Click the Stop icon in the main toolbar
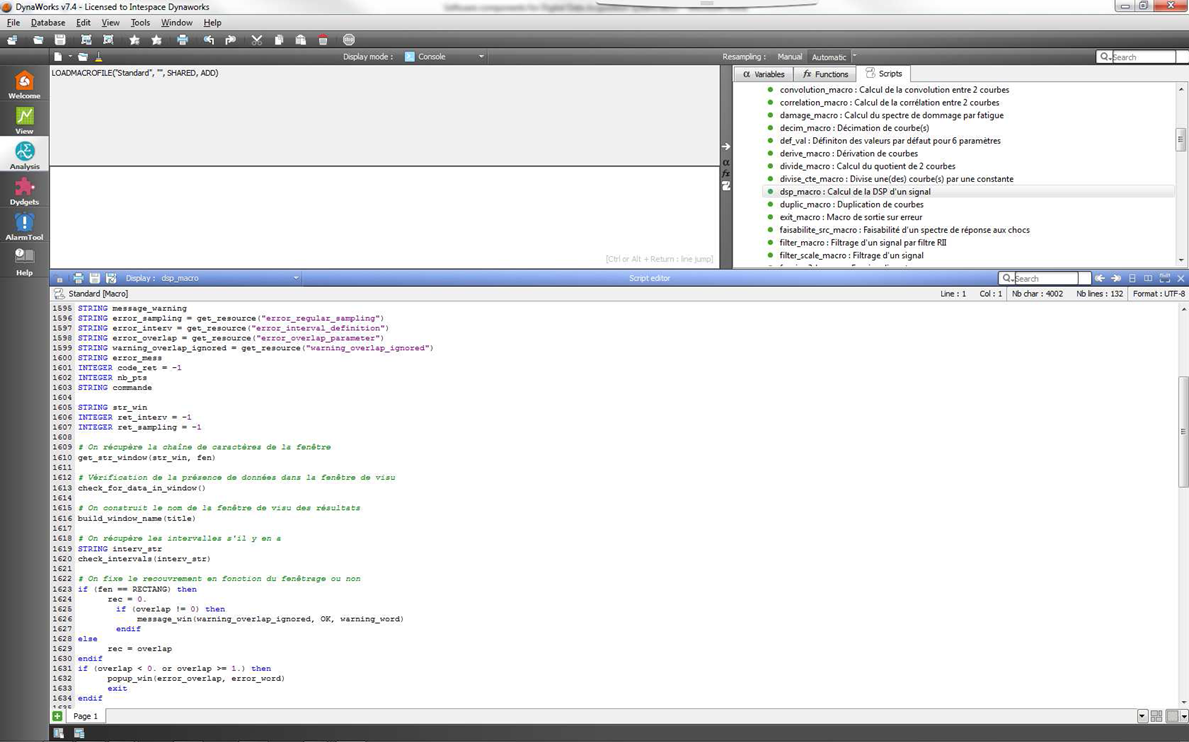This screenshot has height=742, width=1189. click(x=348, y=40)
